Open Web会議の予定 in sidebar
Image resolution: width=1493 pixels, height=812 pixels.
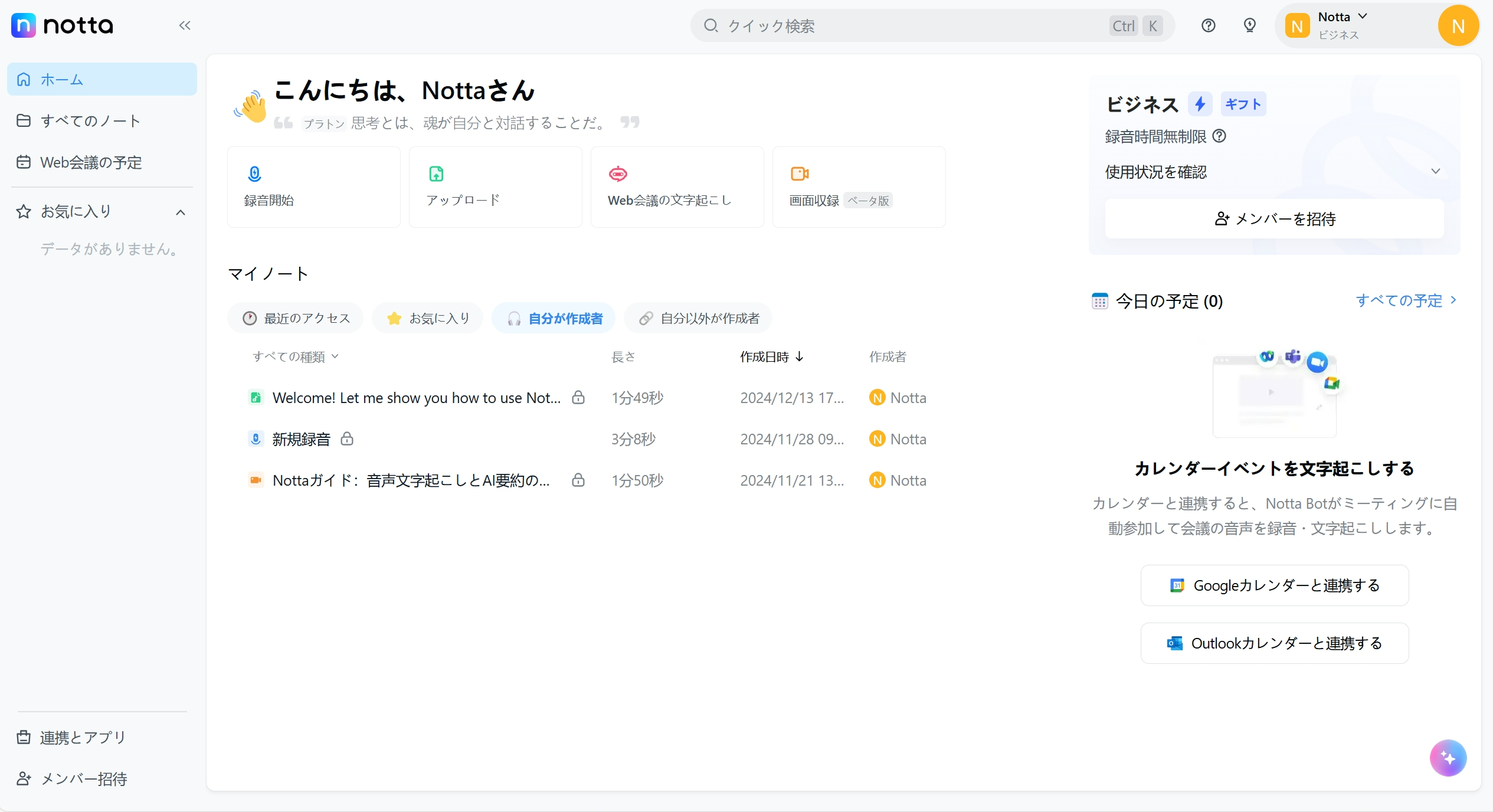click(x=102, y=162)
